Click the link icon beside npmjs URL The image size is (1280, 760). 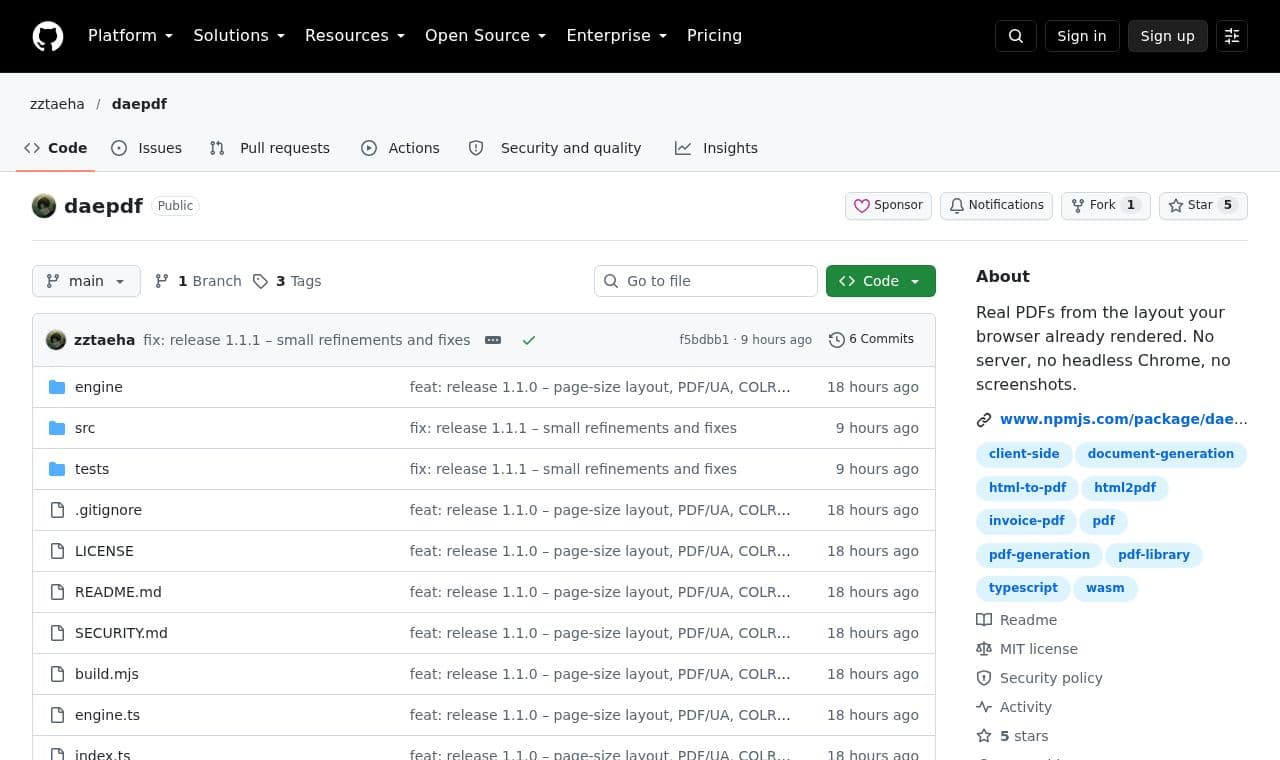984,420
